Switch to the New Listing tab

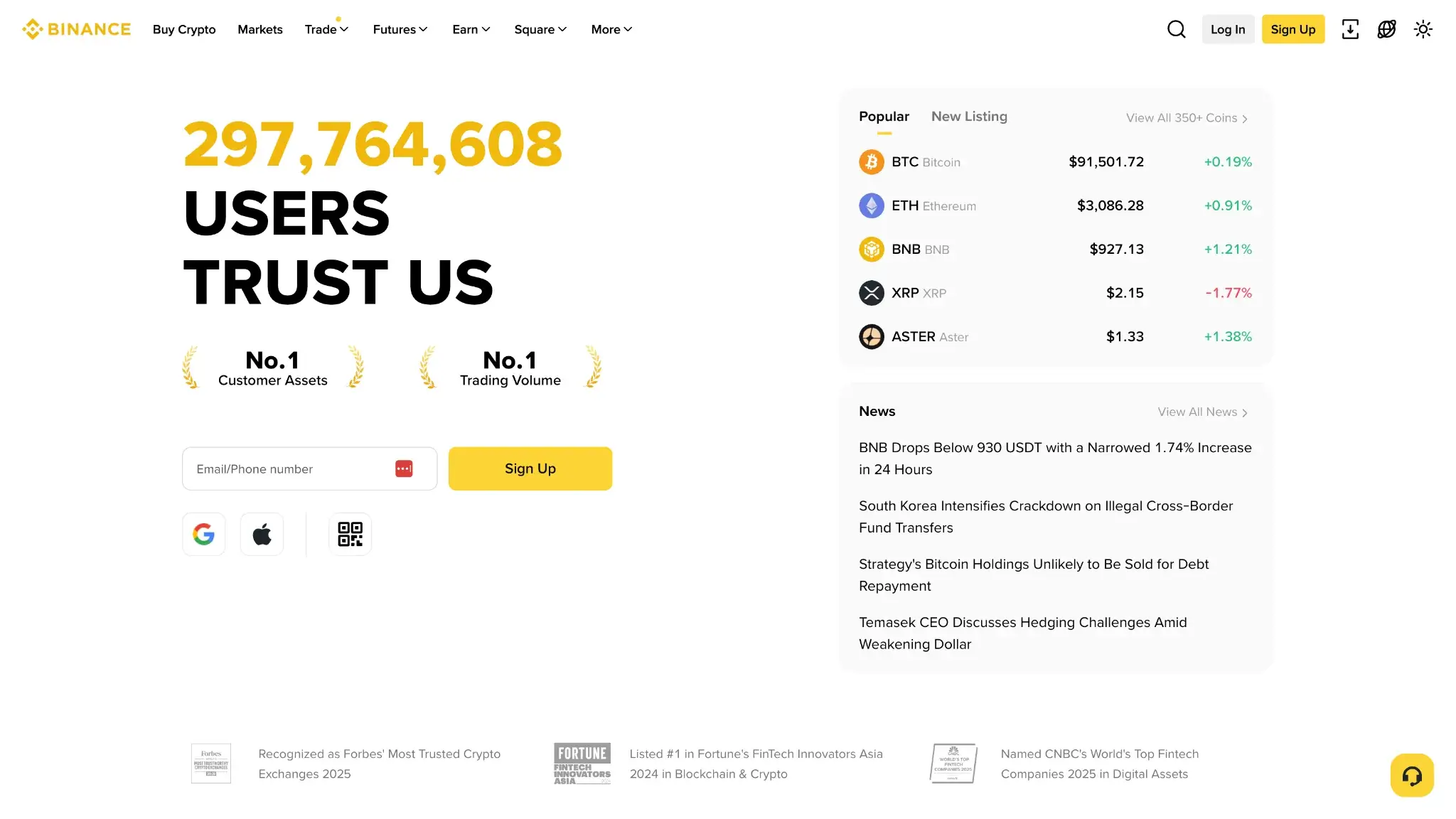pyautogui.click(x=969, y=116)
